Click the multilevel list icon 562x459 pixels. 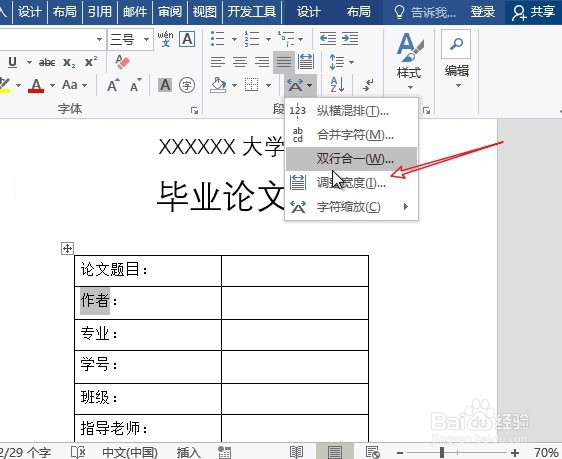pyautogui.click(x=286, y=38)
